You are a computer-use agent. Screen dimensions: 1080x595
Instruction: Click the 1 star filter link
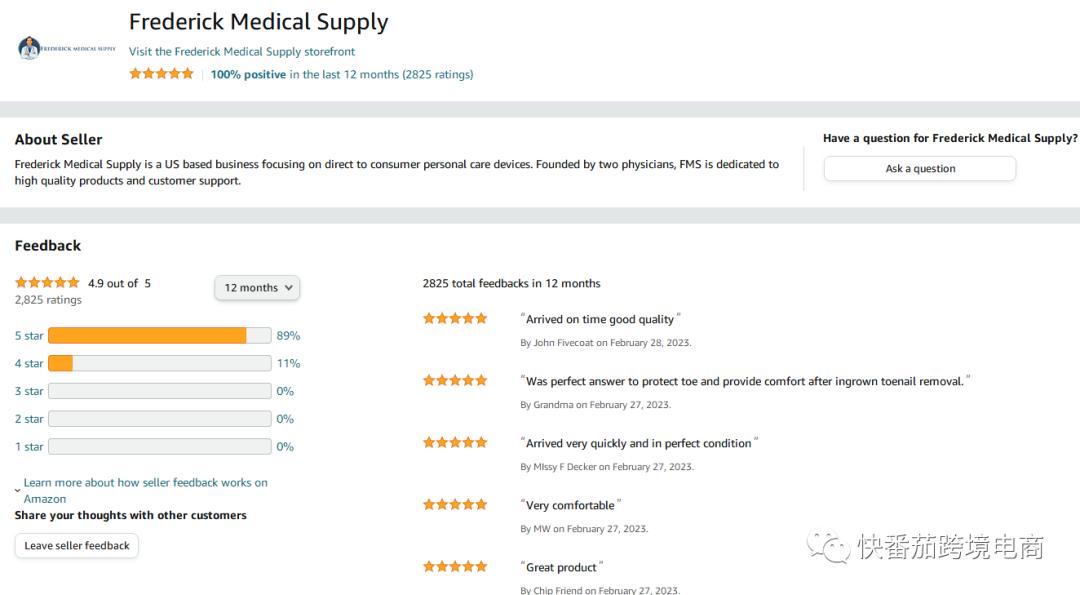29,447
